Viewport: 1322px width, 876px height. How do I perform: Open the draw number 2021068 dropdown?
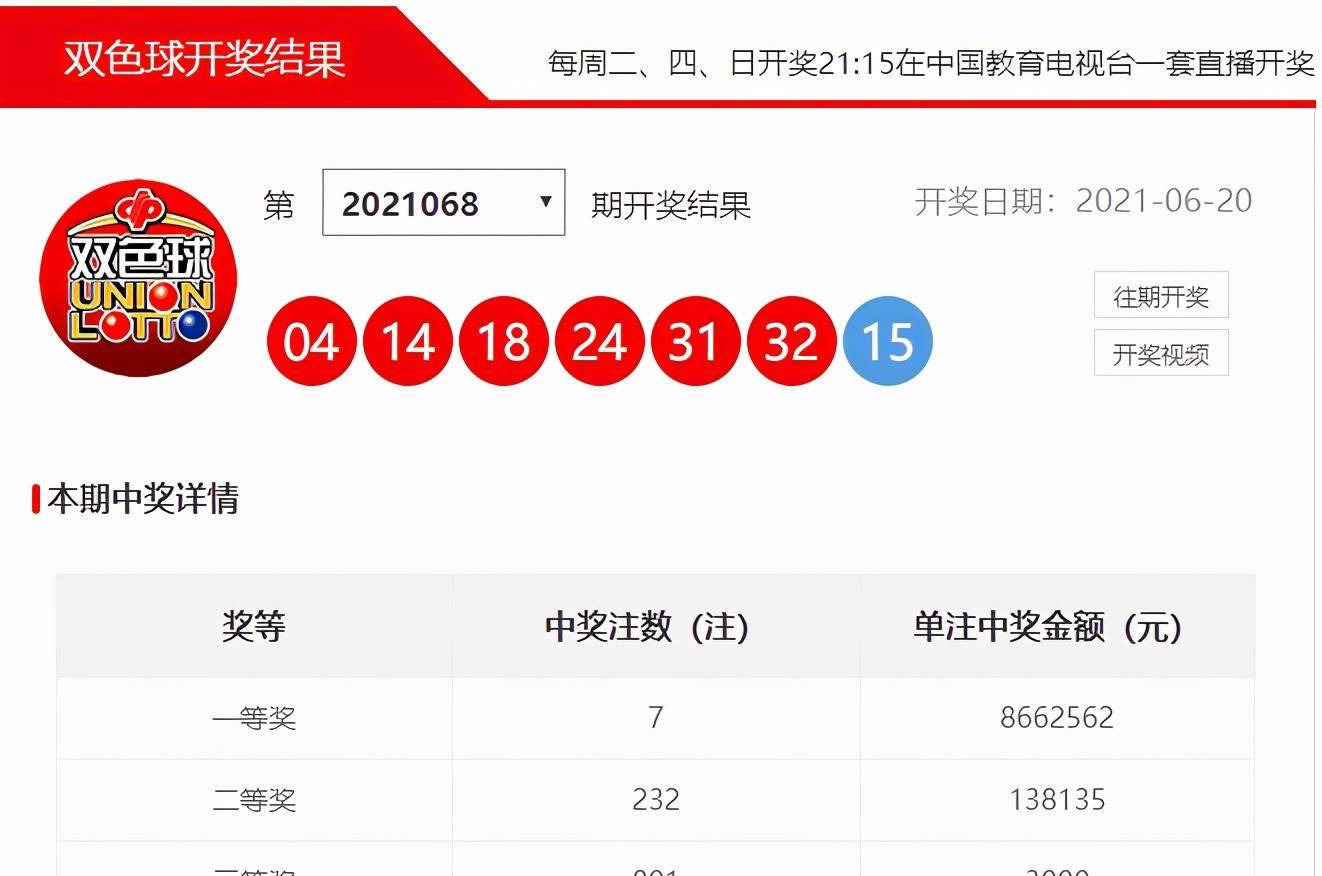(x=443, y=203)
